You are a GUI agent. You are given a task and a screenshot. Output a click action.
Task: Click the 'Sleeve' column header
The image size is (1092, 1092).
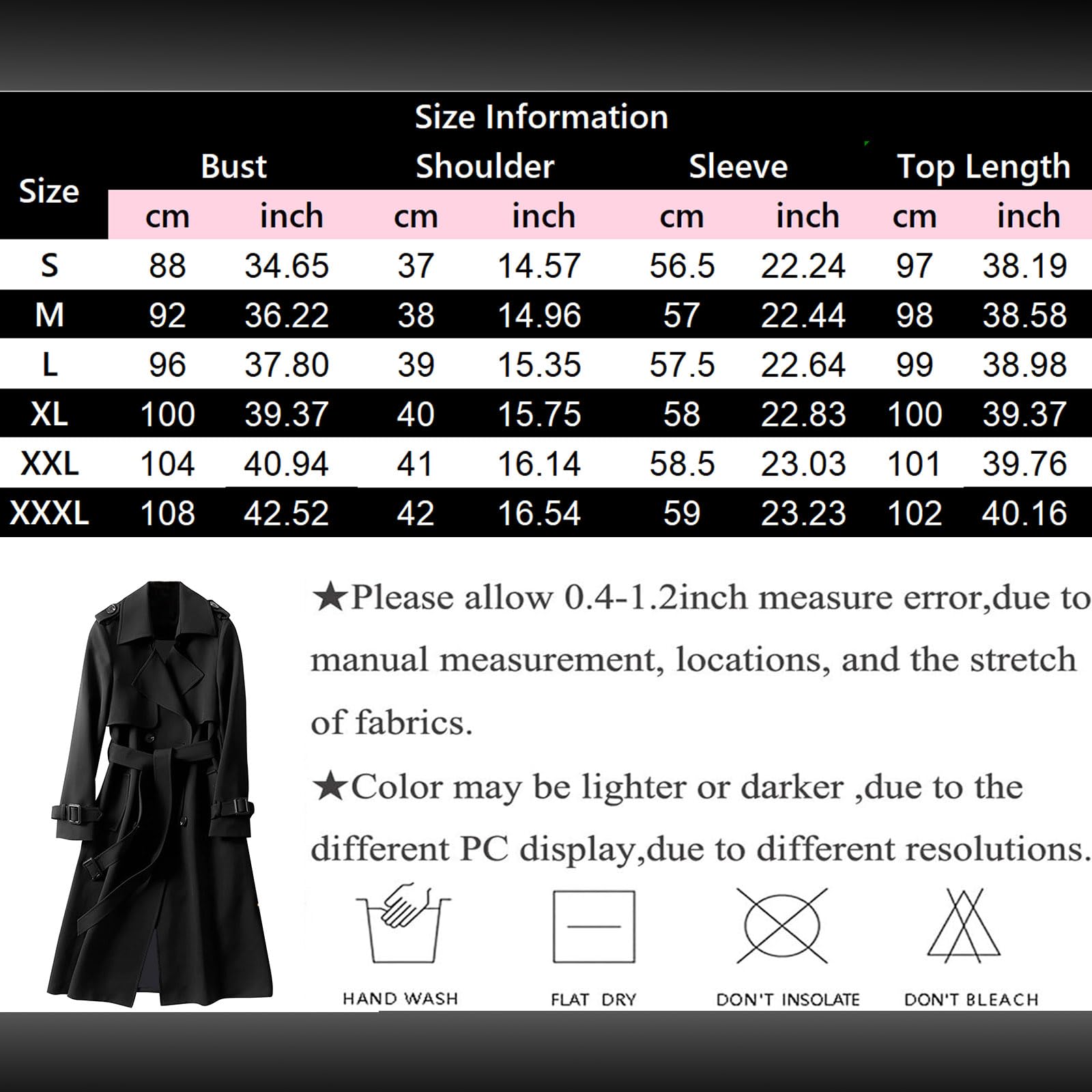(x=738, y=166)
